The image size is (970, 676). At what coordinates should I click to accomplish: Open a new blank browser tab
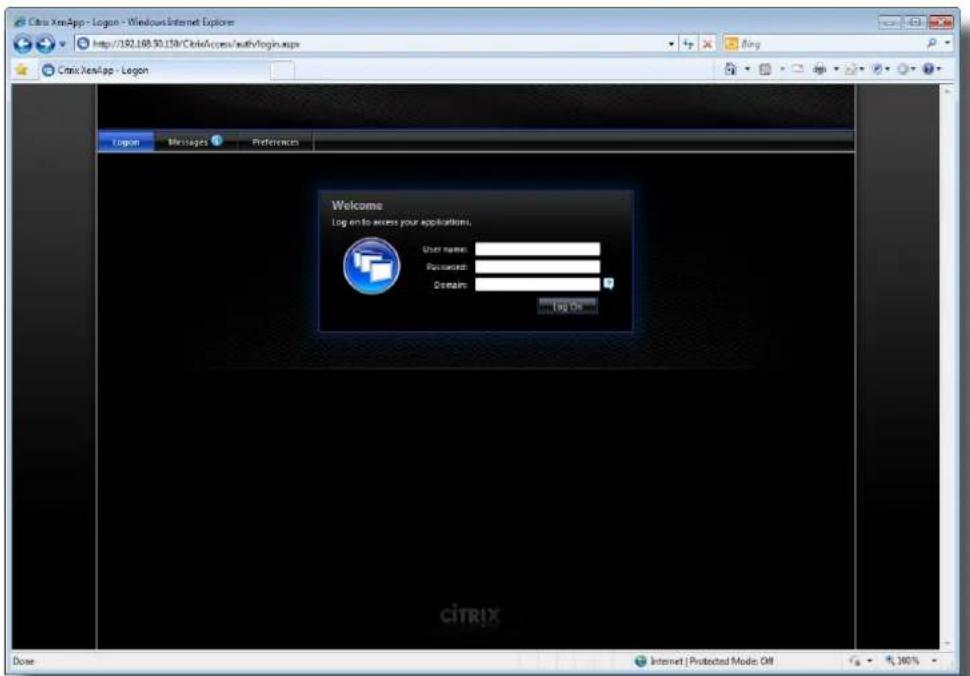tap(283, 71)
